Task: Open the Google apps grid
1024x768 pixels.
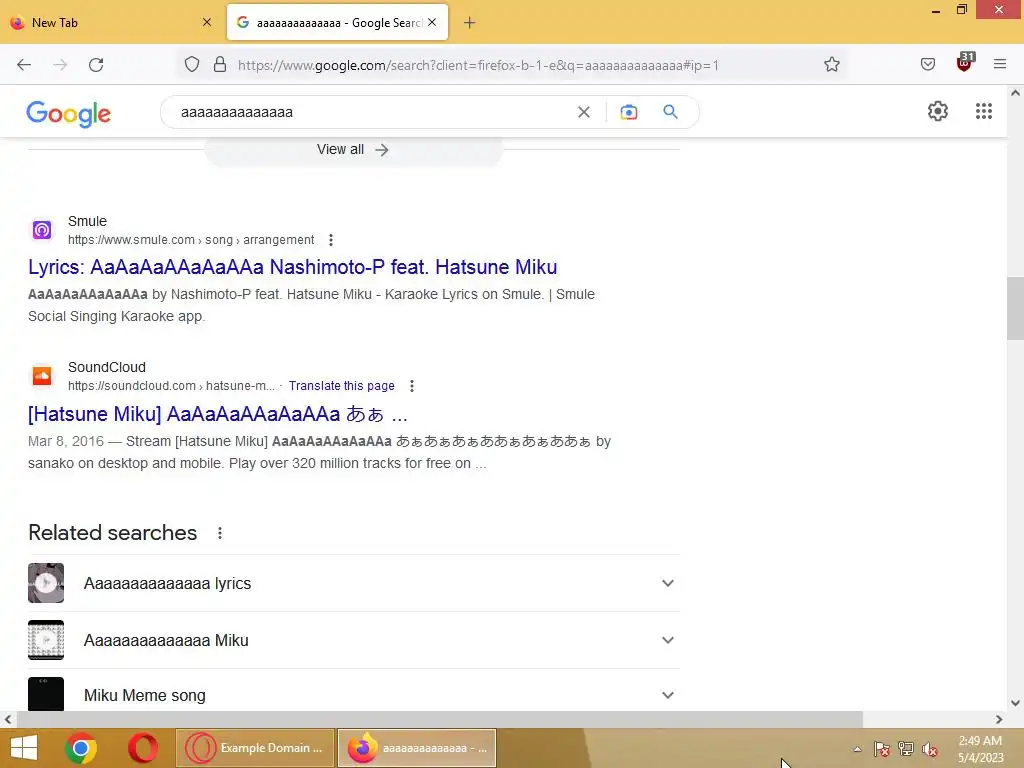Action: [x=984, y=111]
